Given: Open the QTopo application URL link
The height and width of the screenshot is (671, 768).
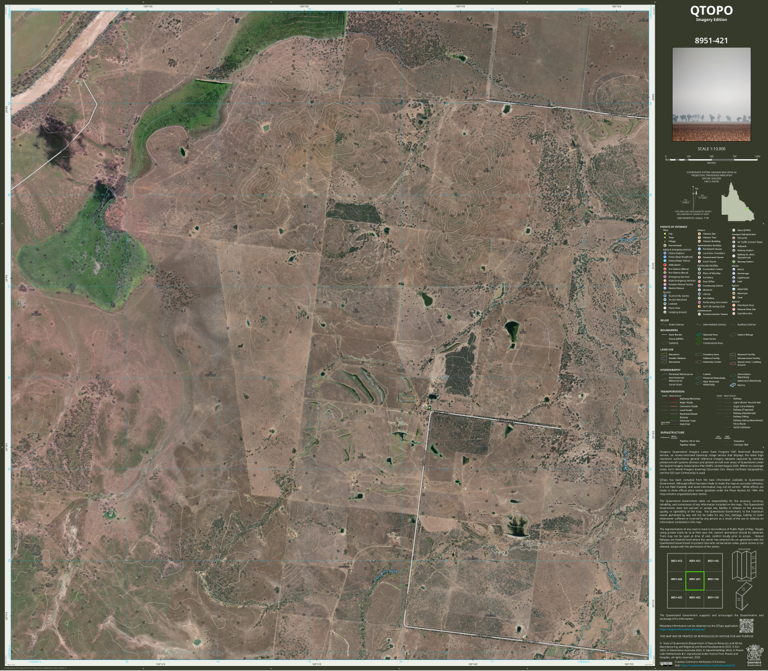Looking at the screenshot, I should tap(682, 630).
